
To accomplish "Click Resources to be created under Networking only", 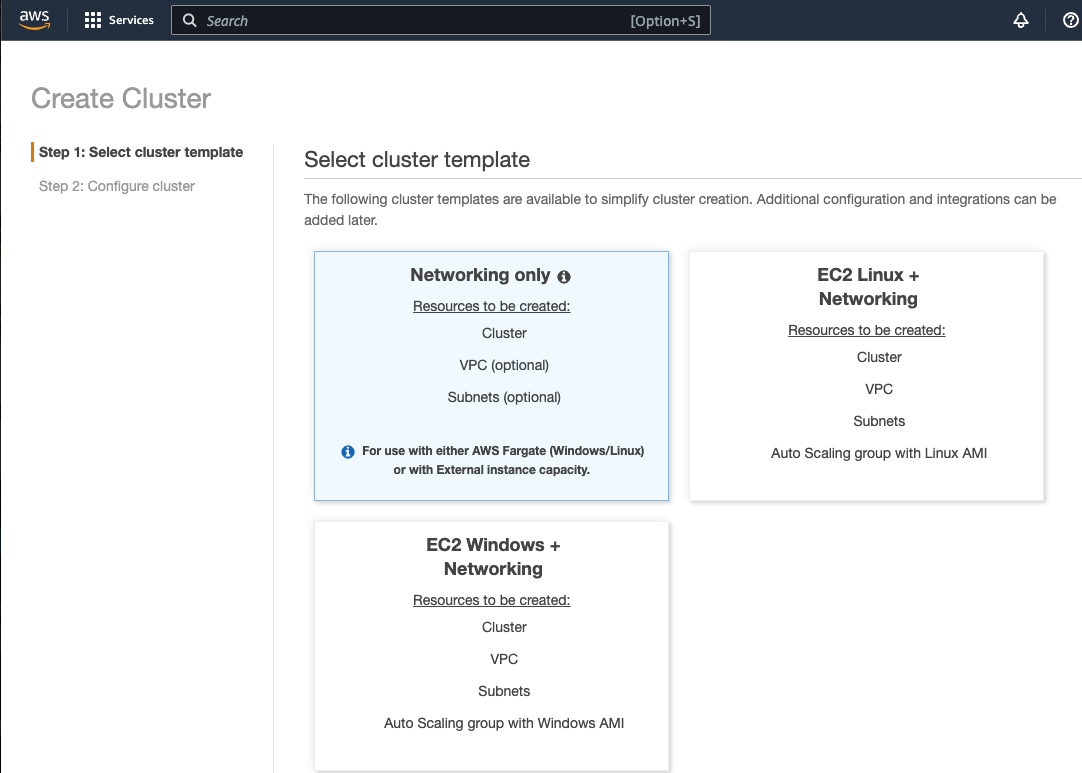I will 491,306.
